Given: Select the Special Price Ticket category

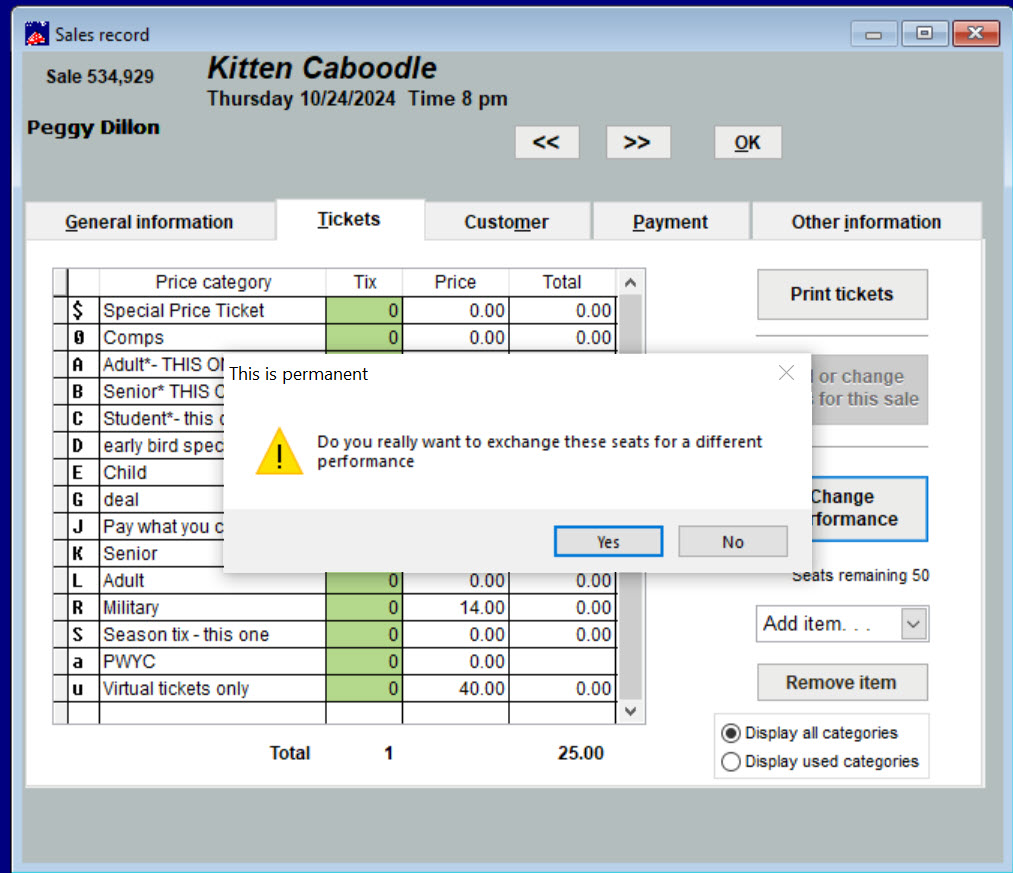Looking at the screenshot, I should point(213,311).
